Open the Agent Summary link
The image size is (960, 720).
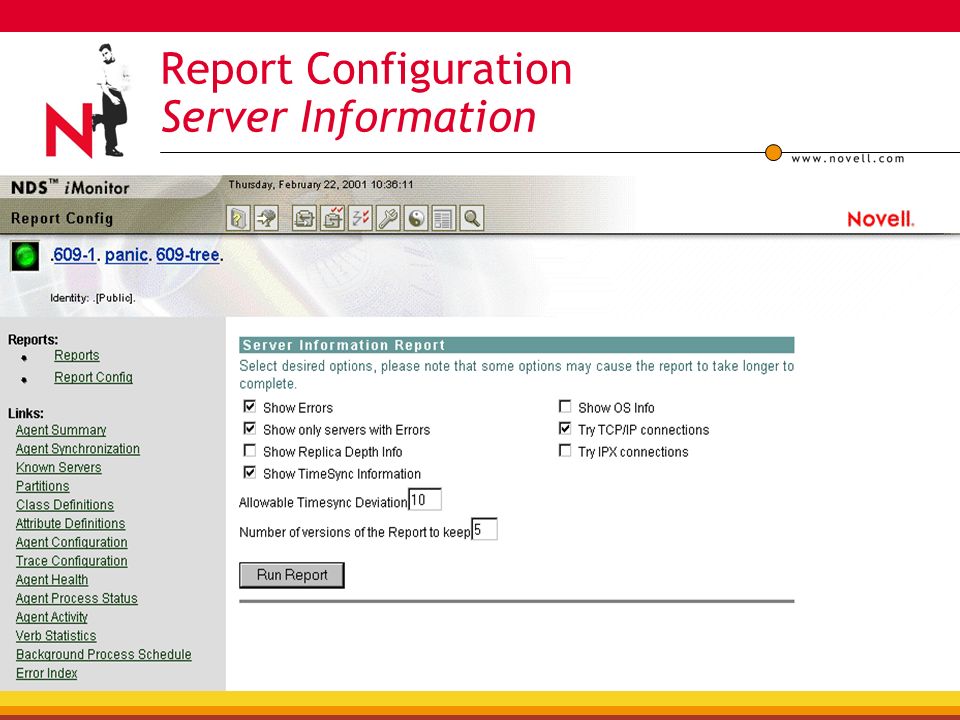coord(61,430)
